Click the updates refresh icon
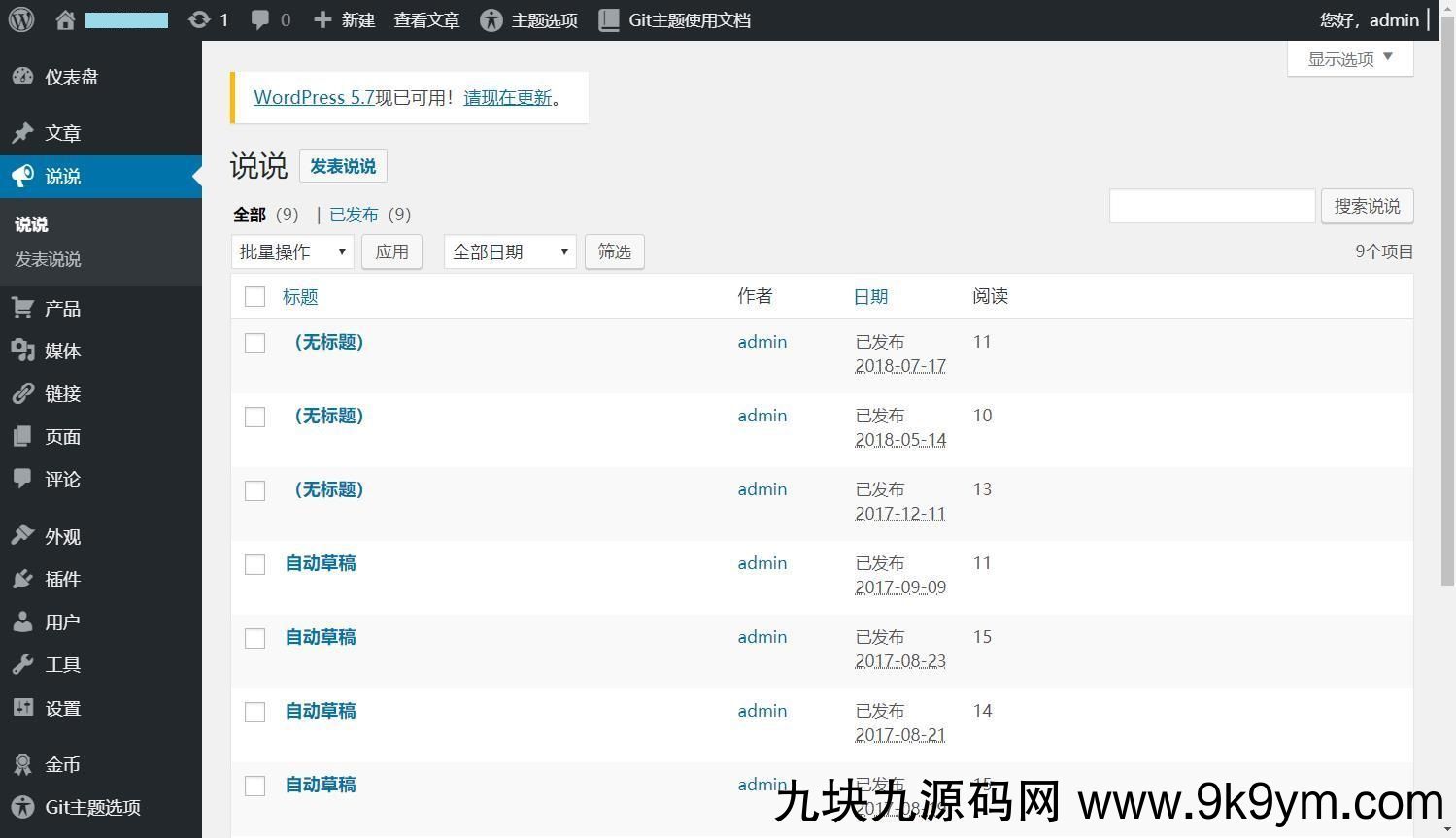This screenshot has width=1456, height=838. pos(199,19)
